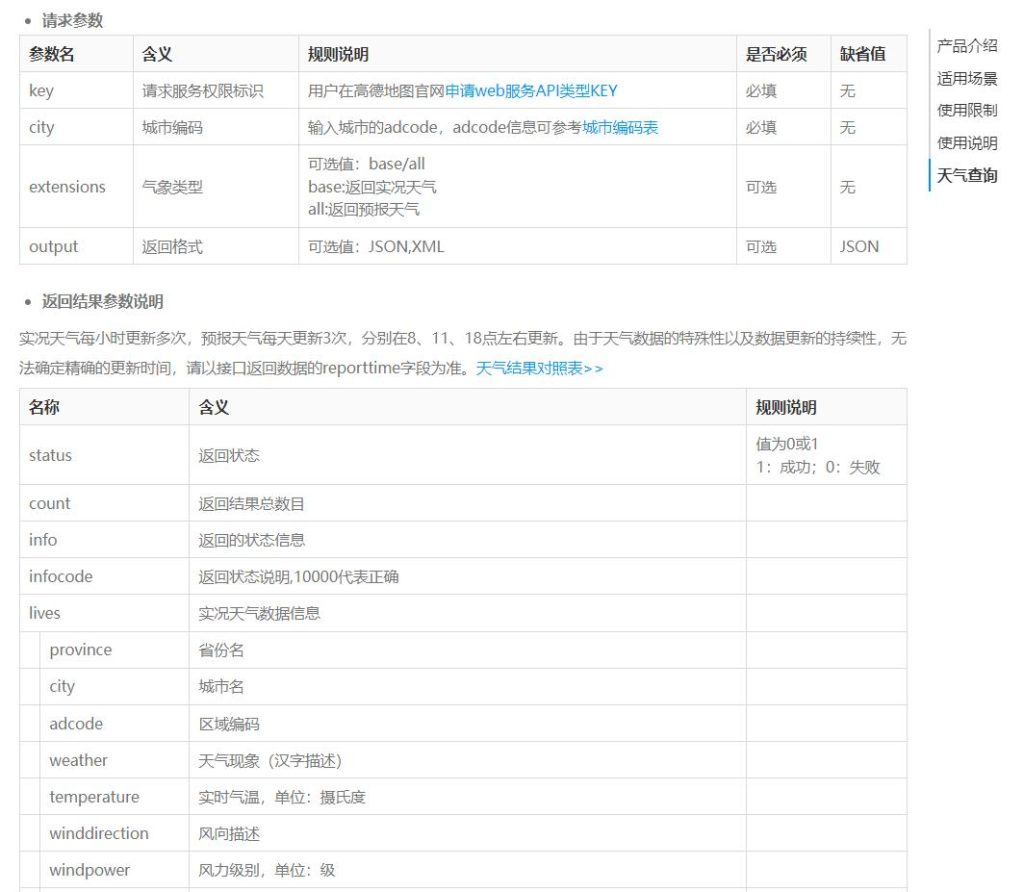
Task: Click the winddirection field name
Action: 99,834
